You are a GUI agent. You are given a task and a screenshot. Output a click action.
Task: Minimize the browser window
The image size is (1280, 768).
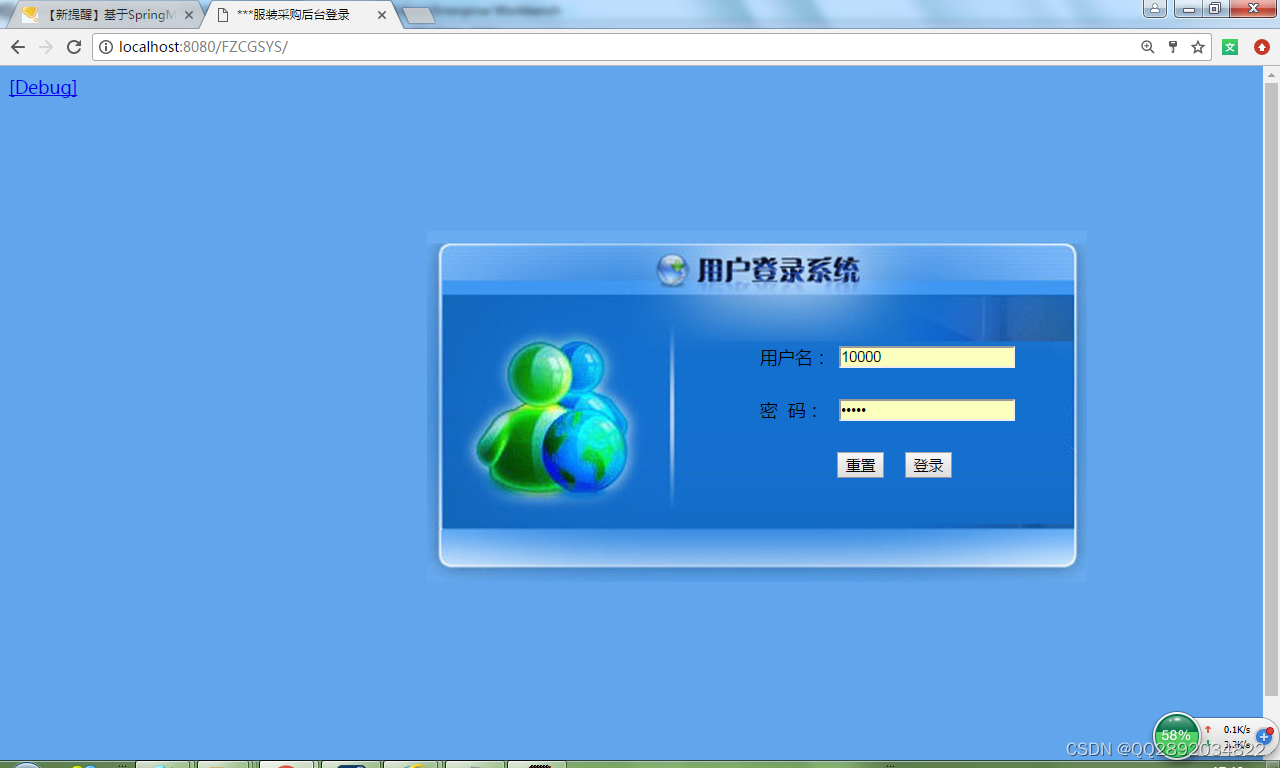(x=1188, y=9)
